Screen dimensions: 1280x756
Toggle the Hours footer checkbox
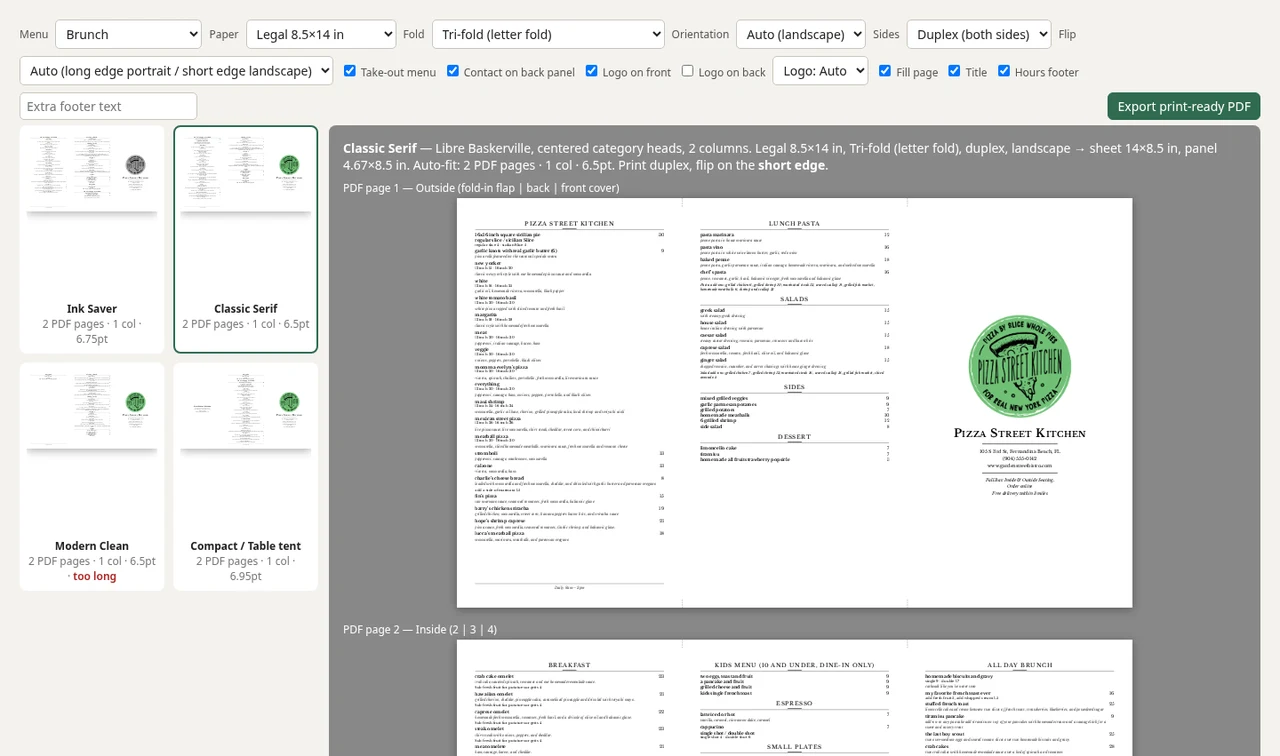pos(1004,71)
